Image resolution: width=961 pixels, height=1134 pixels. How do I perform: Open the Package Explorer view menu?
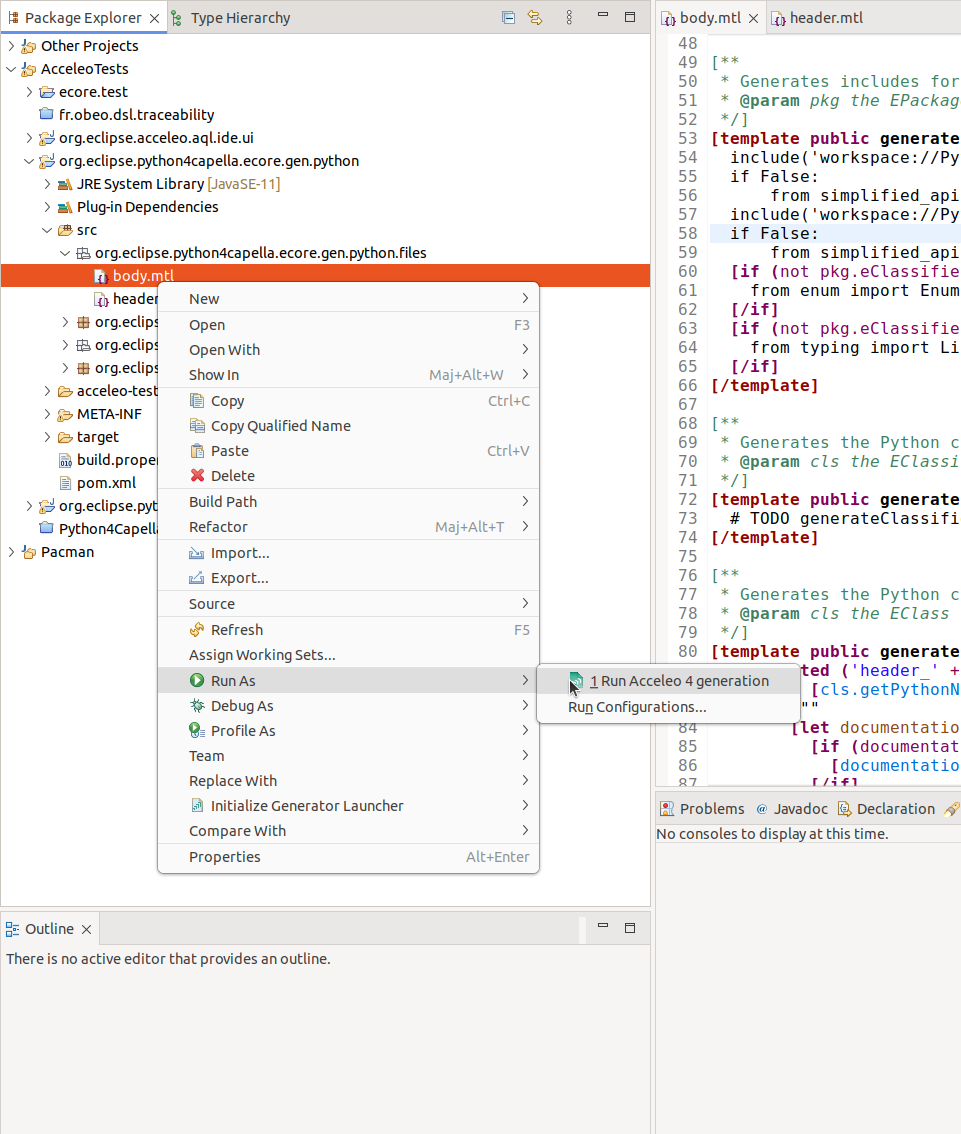[x=568, y=17]
